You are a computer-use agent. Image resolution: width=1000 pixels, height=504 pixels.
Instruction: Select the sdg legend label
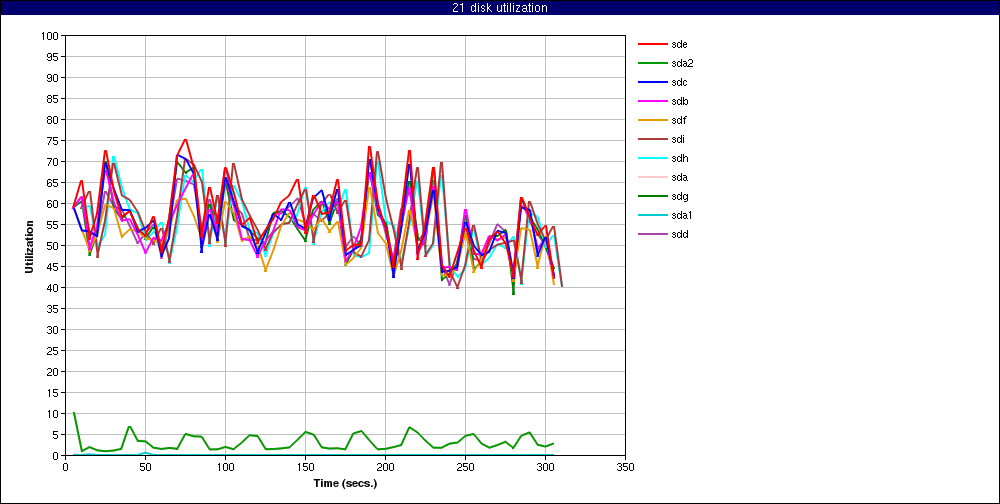(679, 196)
